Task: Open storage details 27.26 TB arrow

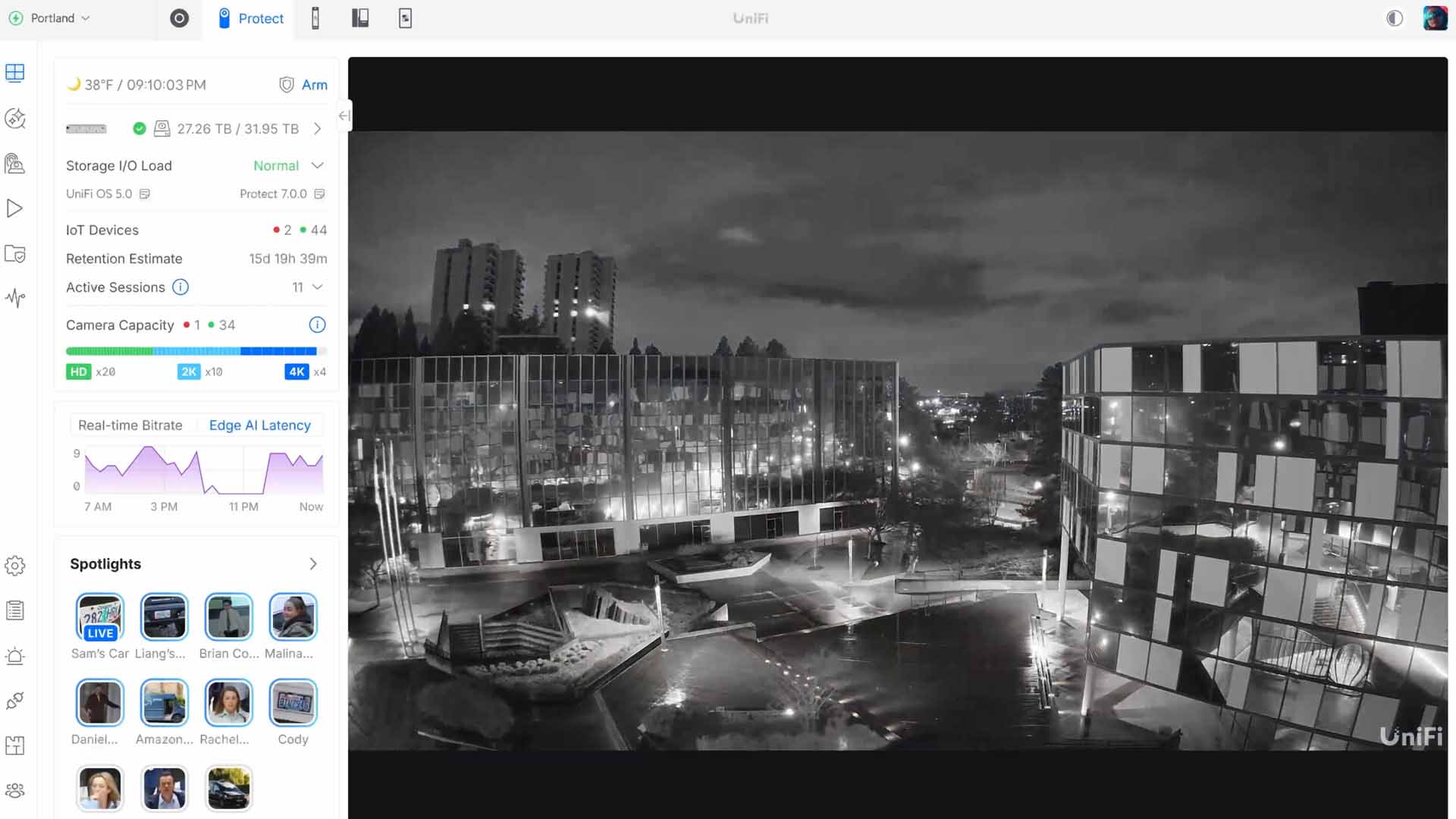Action: [318, 129]
